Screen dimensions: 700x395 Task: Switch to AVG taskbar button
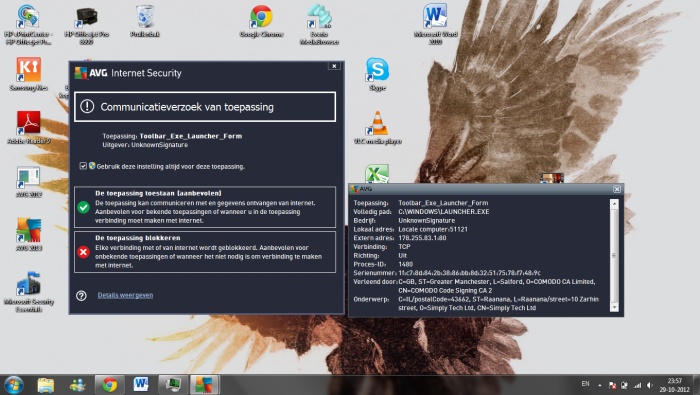pos(204,385)
